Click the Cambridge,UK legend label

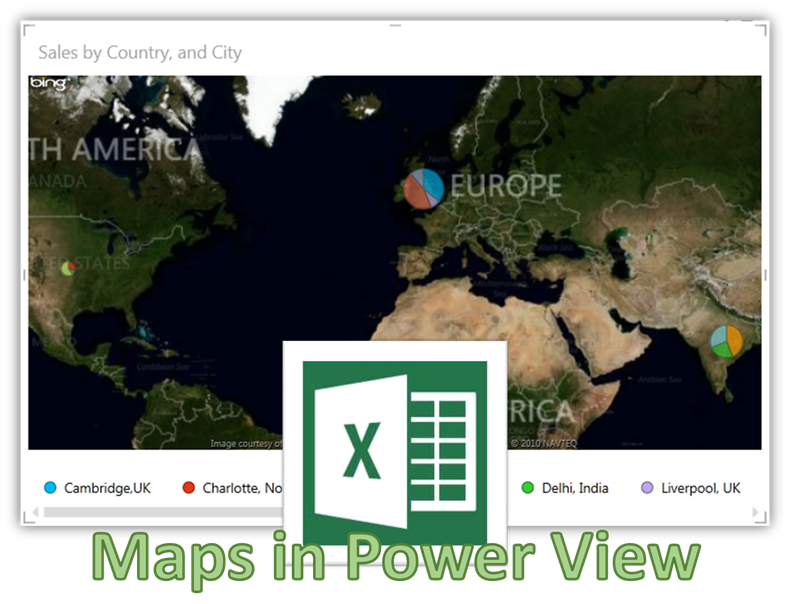click(x=107, y=488)
